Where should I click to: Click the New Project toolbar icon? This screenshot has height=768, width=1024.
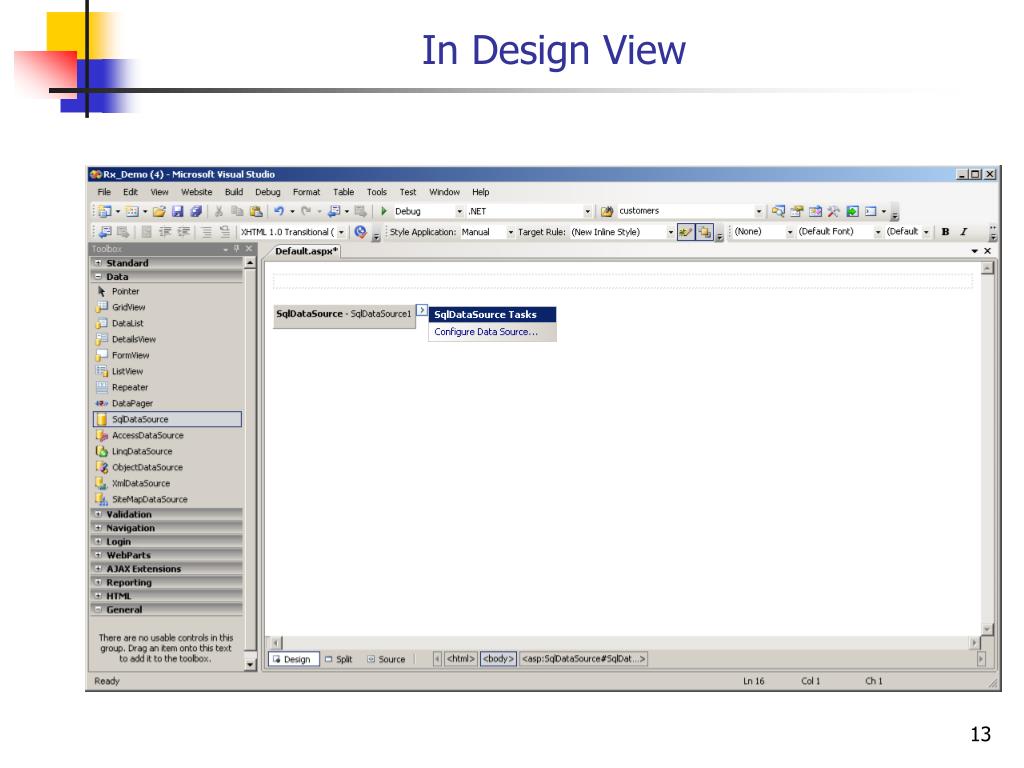pos(104,211)
